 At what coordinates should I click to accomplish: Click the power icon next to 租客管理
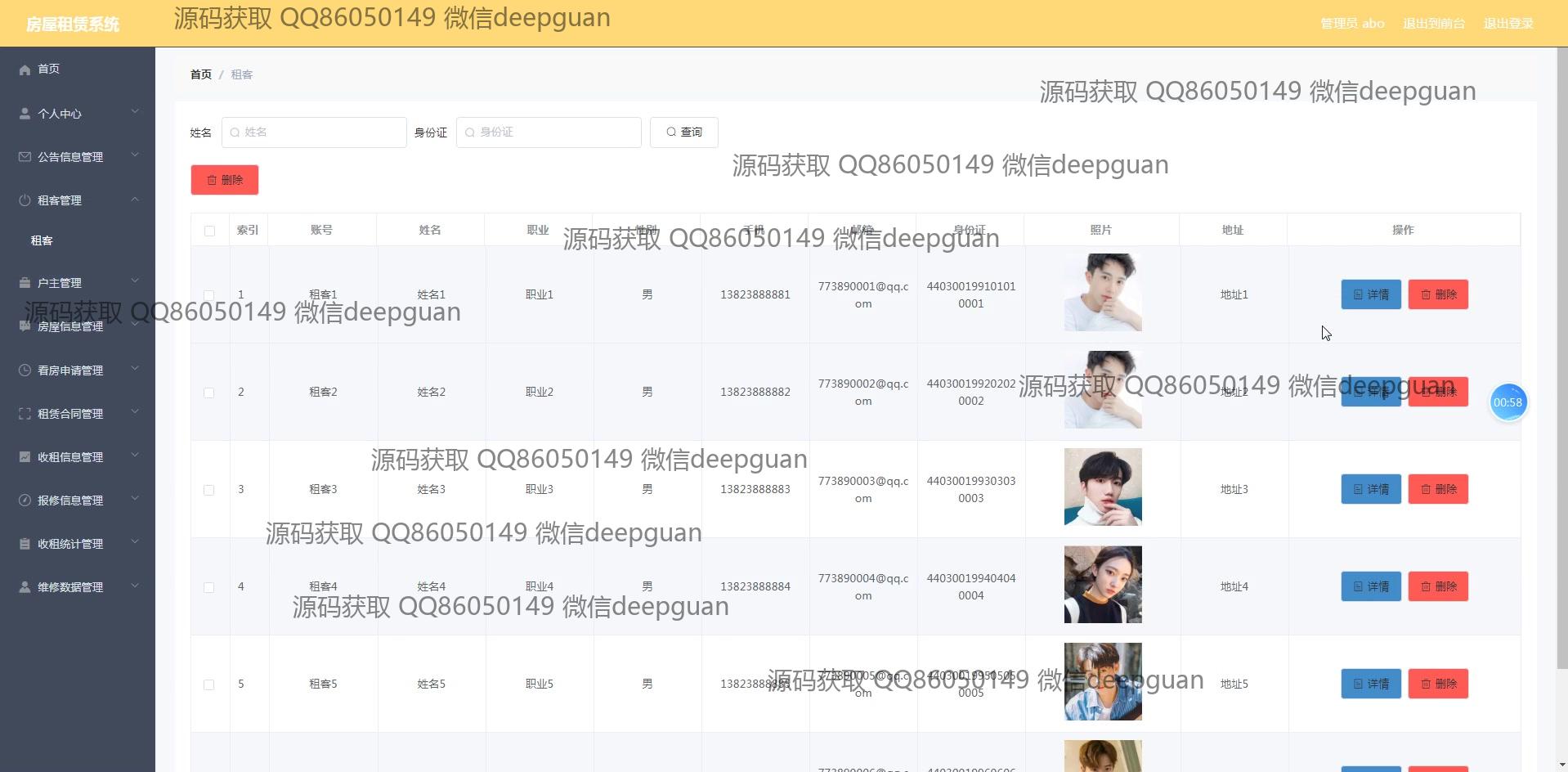[x=25, y=200]
